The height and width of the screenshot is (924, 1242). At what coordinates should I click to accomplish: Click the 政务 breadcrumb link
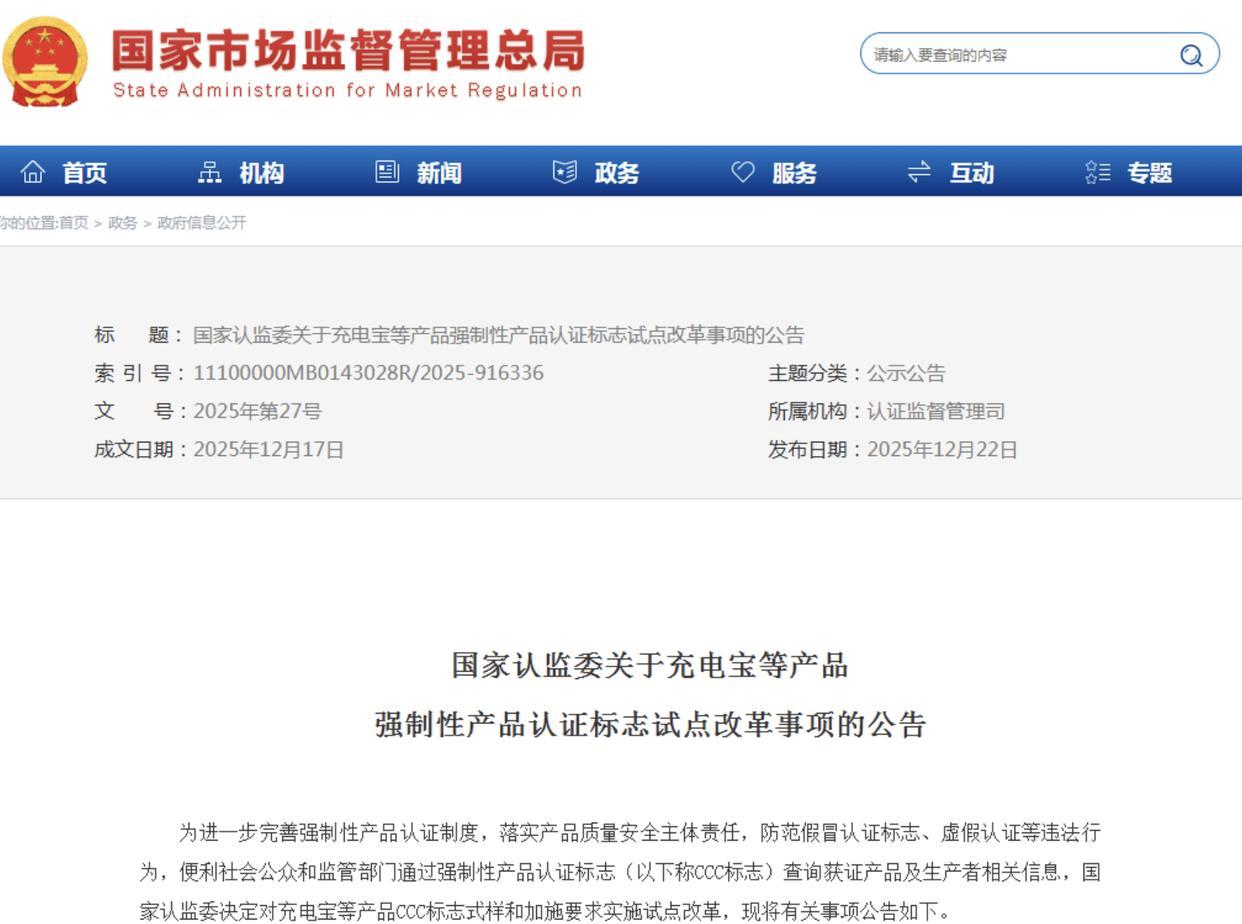pos(122,223)
